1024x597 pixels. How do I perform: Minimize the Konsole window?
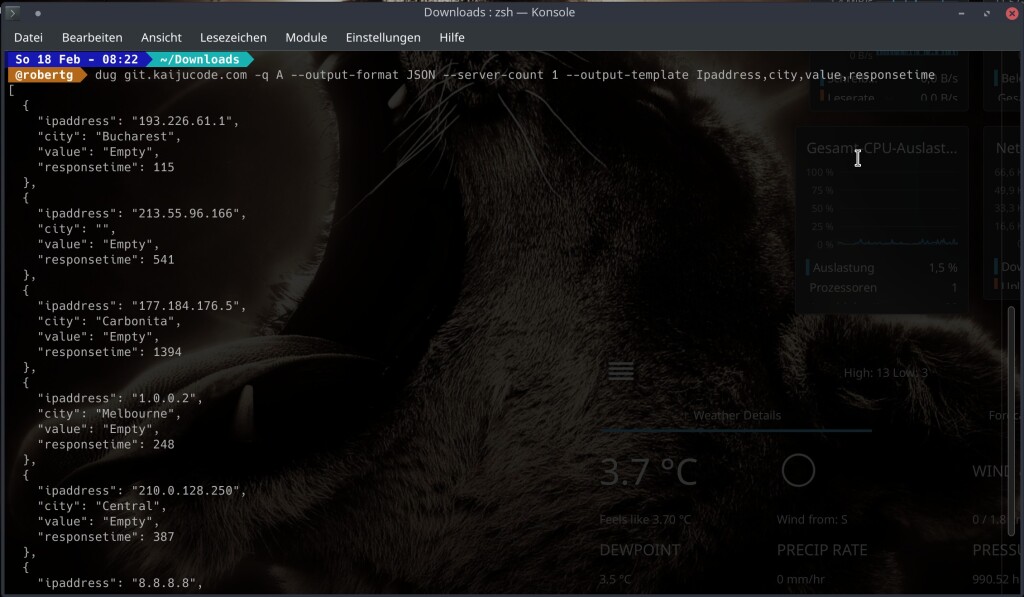[x=961, y=13]
